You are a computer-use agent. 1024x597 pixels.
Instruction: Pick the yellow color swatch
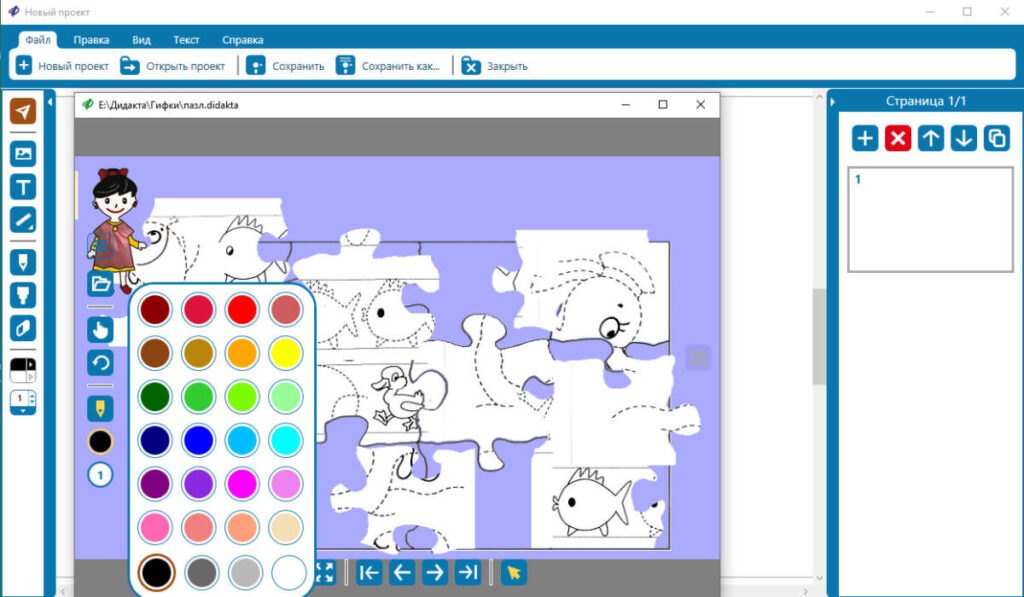tap(285, 353)
